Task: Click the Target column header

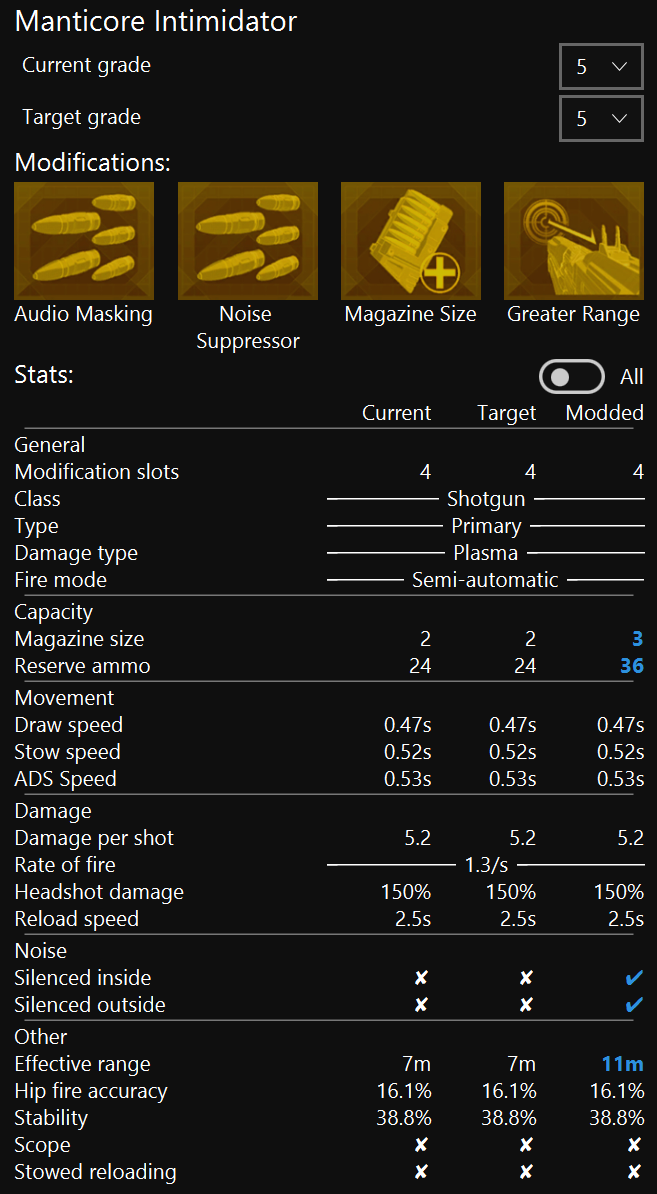Action: [x=506, y=413]
